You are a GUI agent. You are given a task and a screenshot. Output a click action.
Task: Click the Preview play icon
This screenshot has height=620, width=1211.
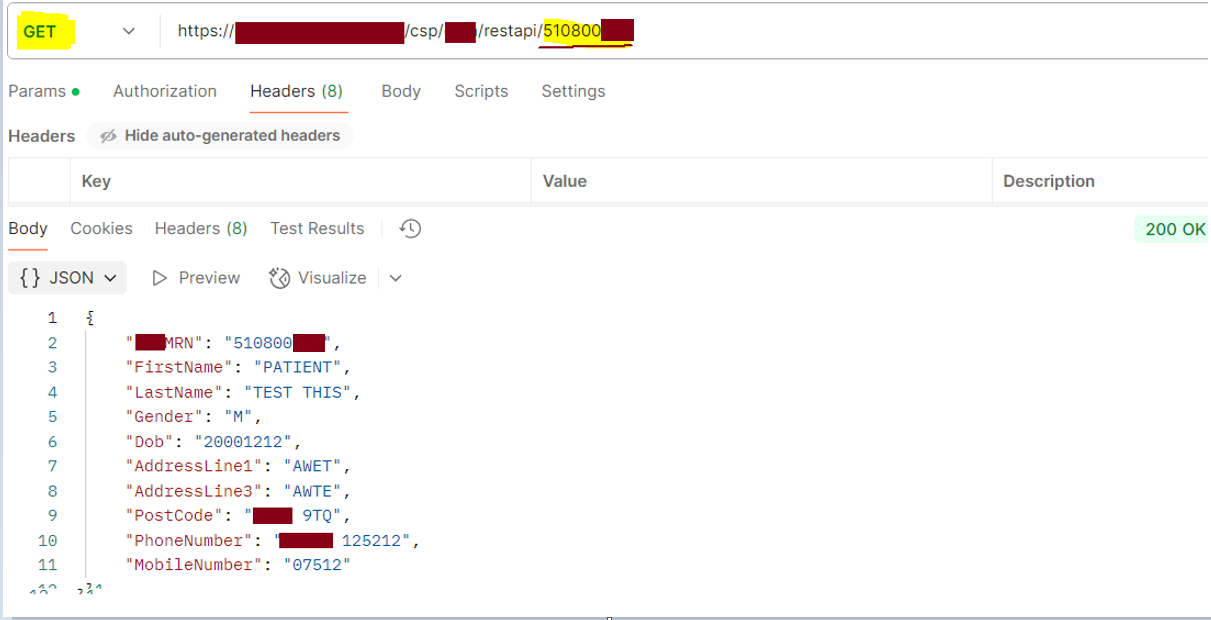(160, 278)
